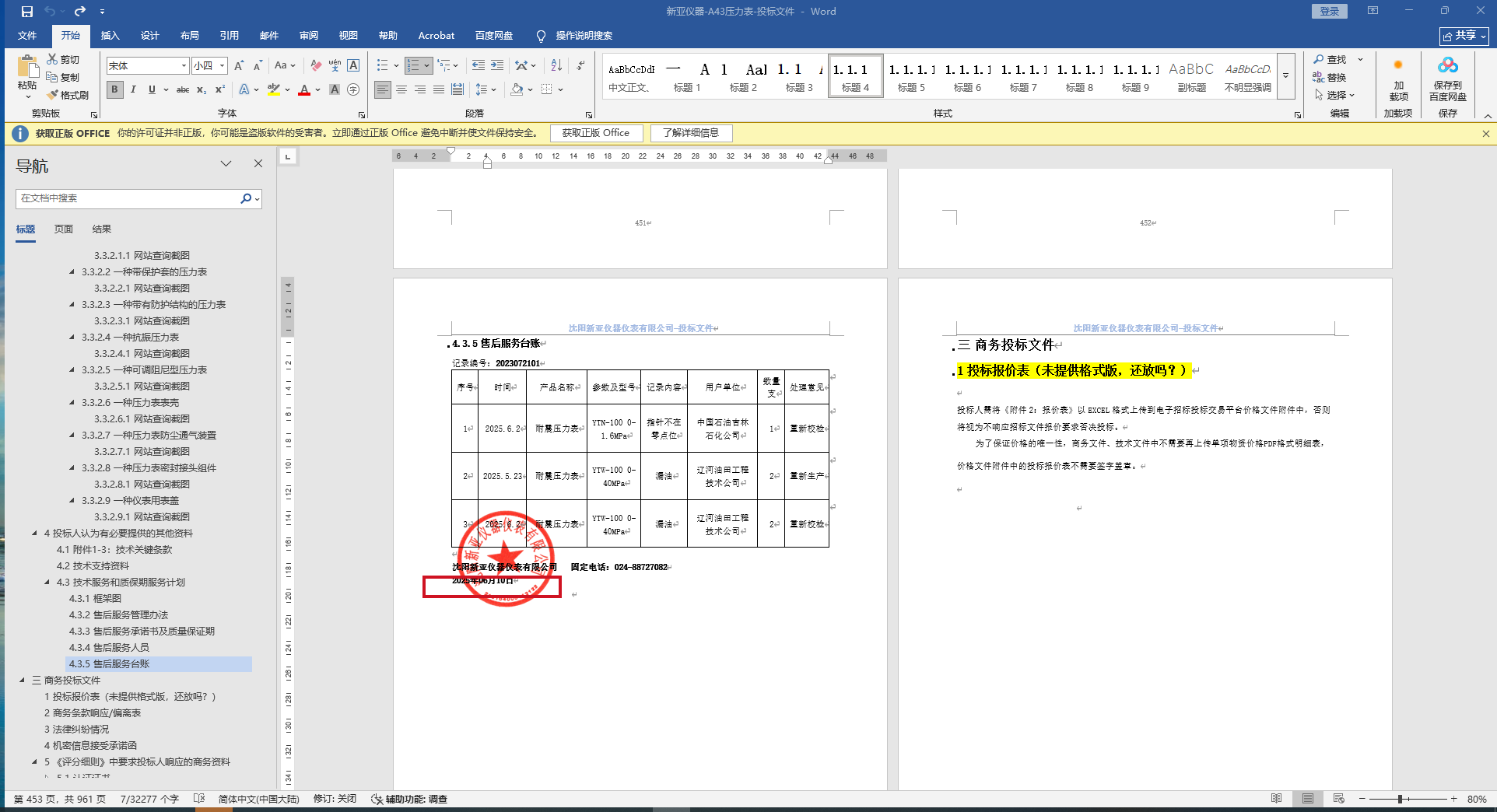Image resolution: width=1497 pixels, height=812 pixels.
Task: Open navigation pane options chevron
Action: (226, 163)
